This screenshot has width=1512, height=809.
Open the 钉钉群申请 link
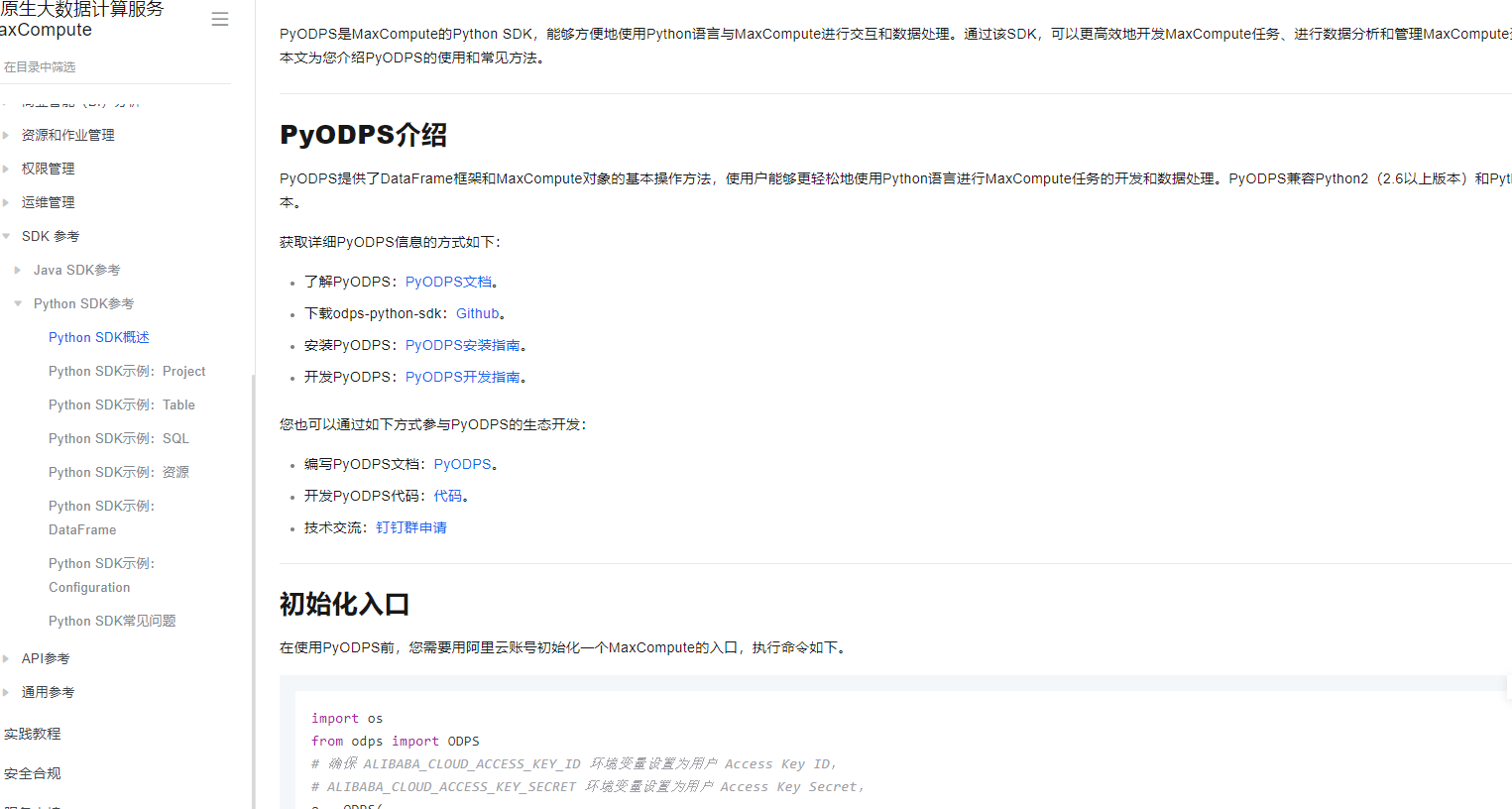click(411, 527)
